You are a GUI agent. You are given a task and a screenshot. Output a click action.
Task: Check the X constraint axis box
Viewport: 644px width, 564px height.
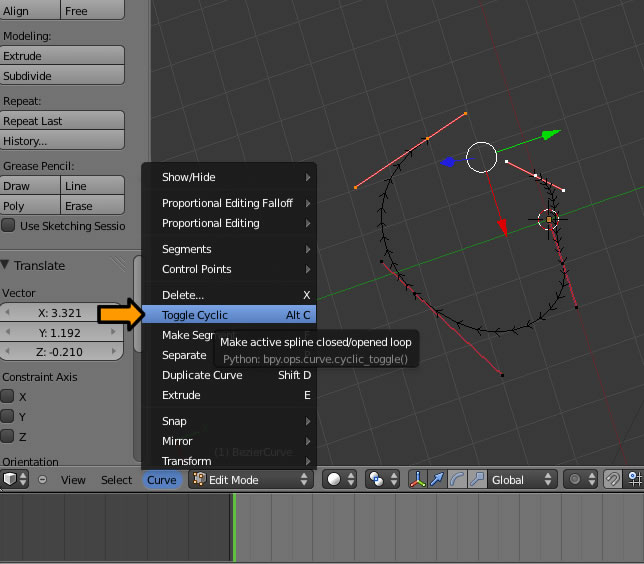click(x=8, y=396)
